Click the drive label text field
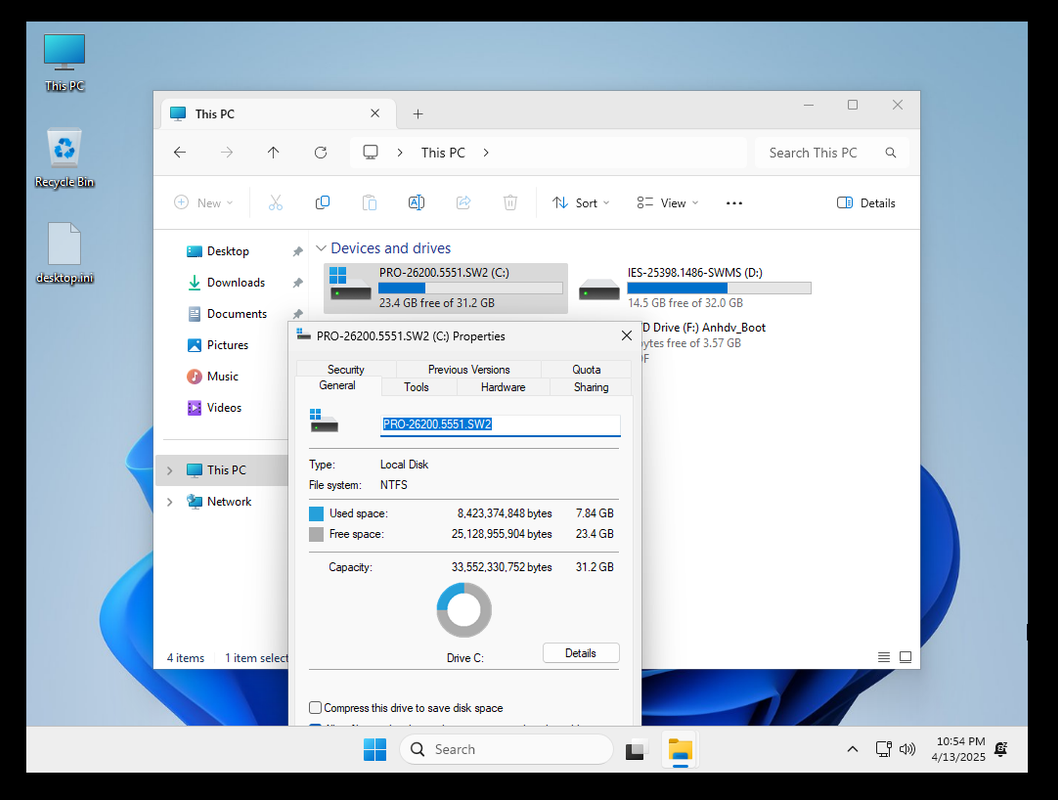This screenshot has height=800, width=1058. pyautogui.click(x=500, y=424)
